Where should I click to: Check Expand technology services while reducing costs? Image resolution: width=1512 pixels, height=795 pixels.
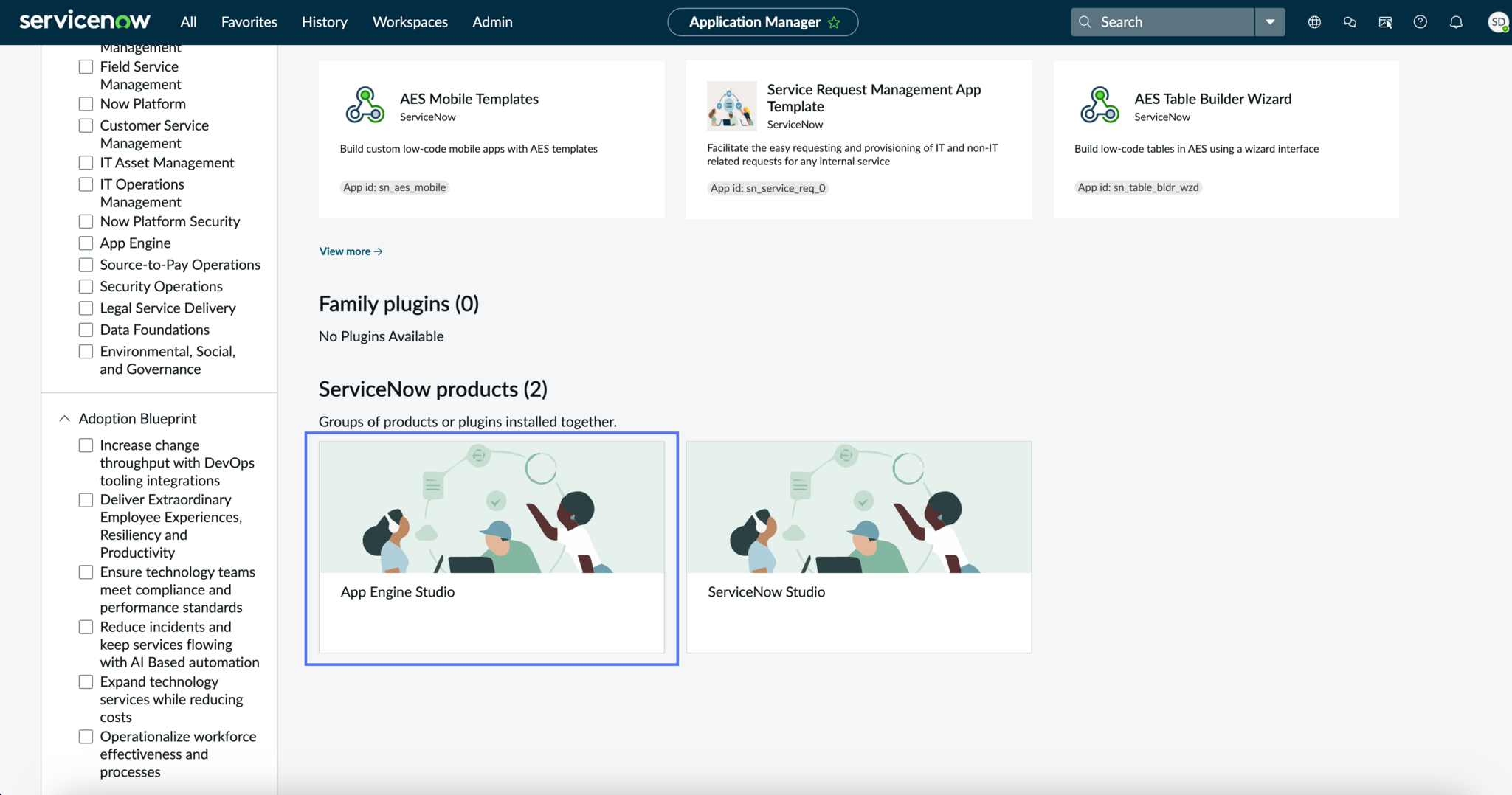pos(86,682)
